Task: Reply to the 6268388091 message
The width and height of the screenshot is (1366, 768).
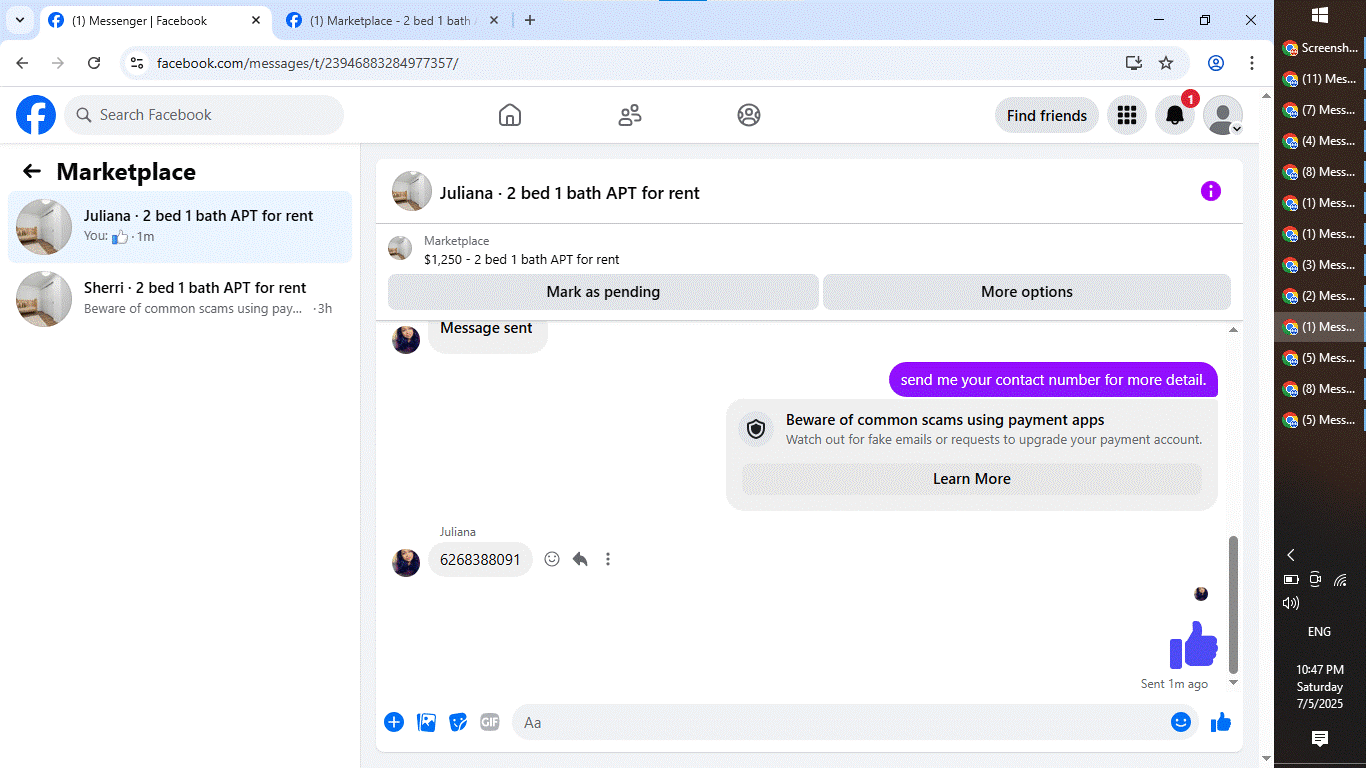Action: click(x=580, y=559)
